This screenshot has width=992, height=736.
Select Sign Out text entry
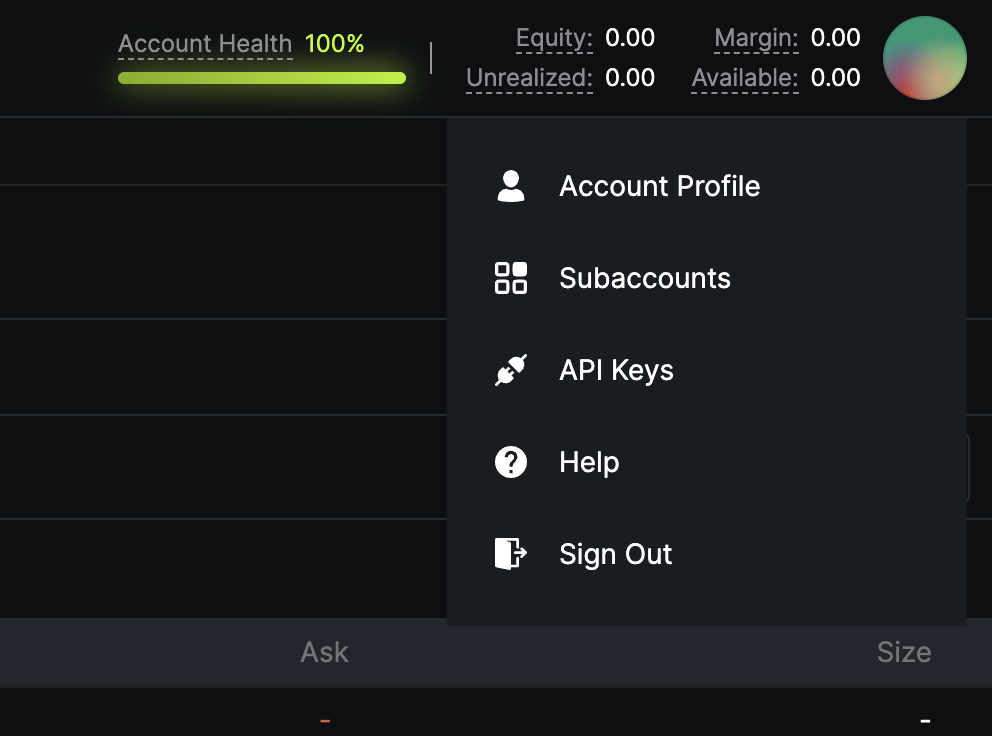coord(616,554)
